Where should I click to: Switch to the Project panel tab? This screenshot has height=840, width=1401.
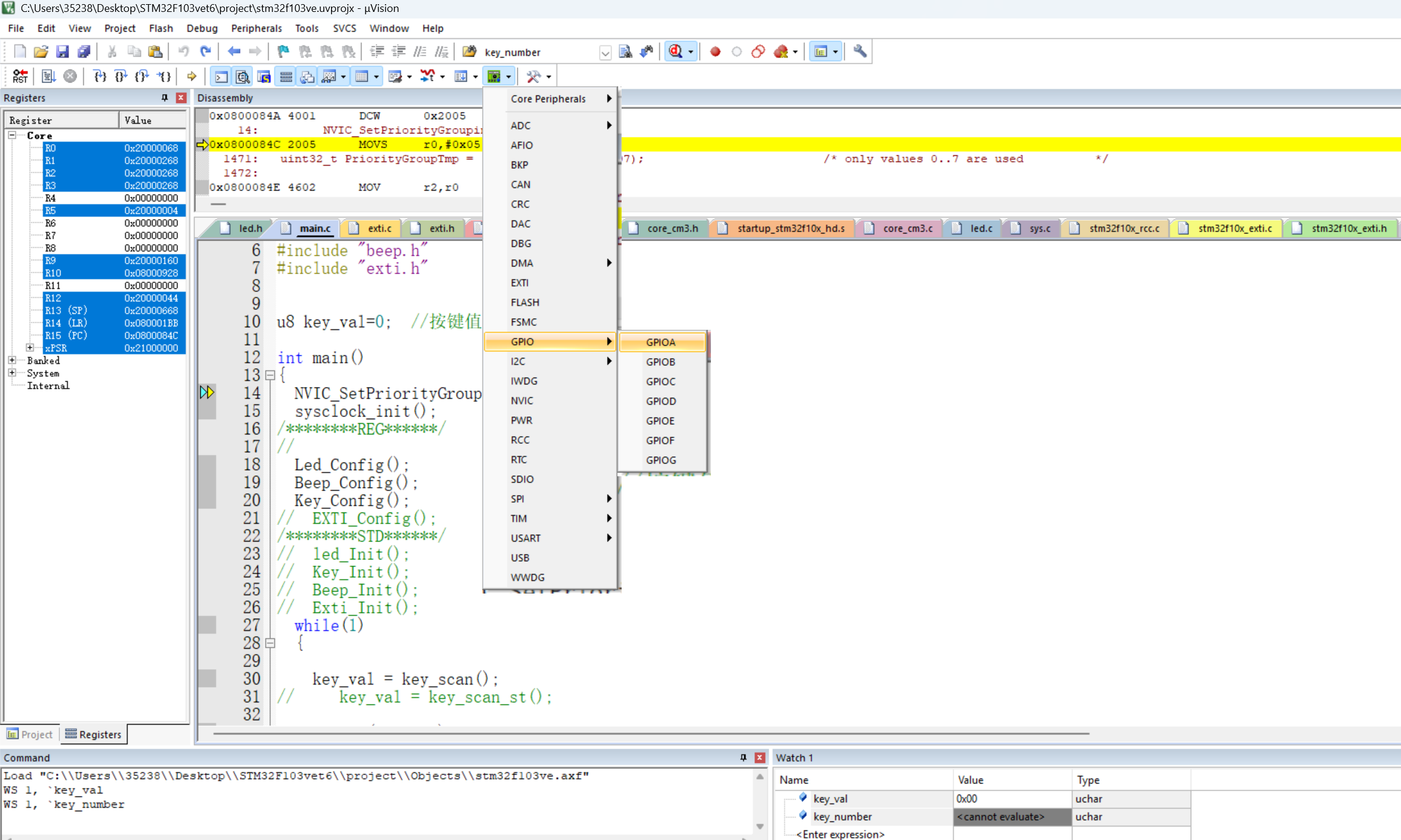tap(30, 734)
